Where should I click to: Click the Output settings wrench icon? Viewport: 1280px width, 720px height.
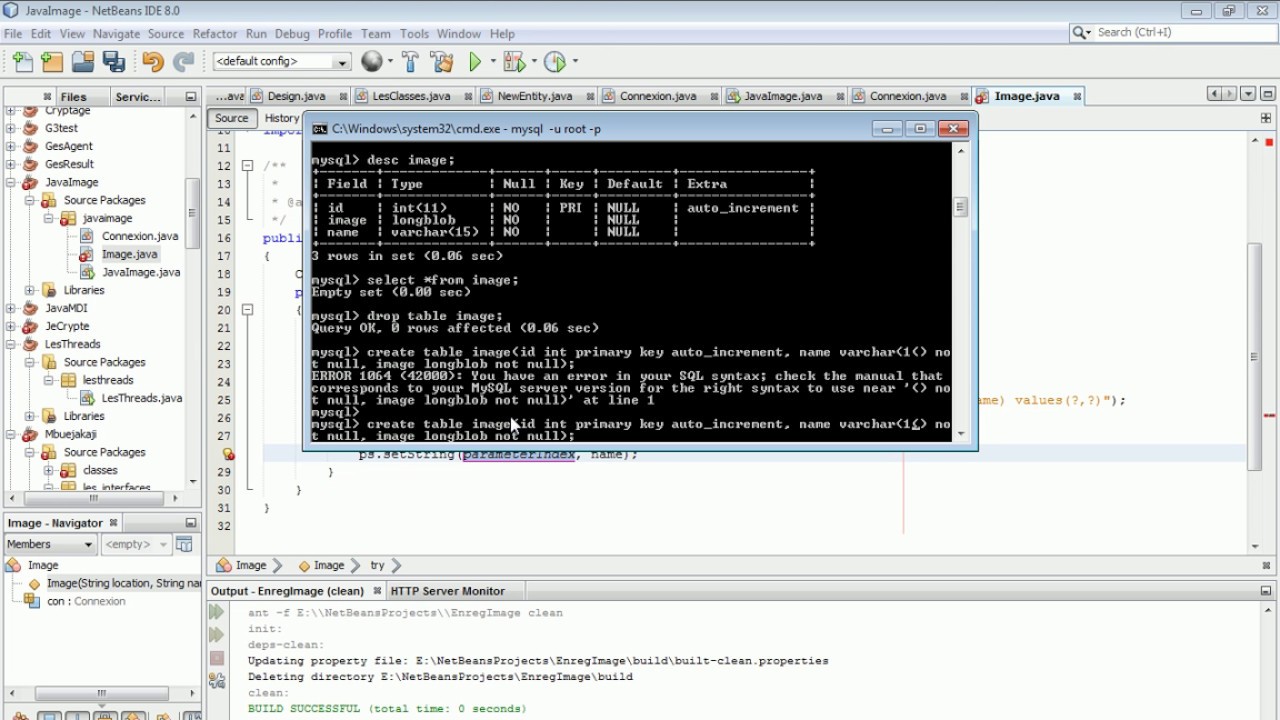pos(217,681)
